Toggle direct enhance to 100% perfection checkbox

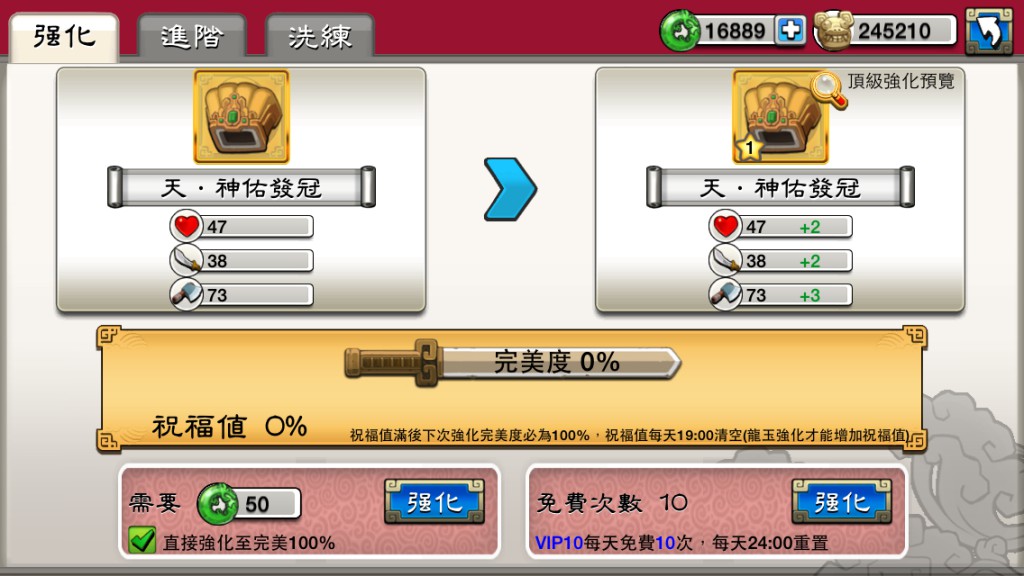(x=142, y=541)
